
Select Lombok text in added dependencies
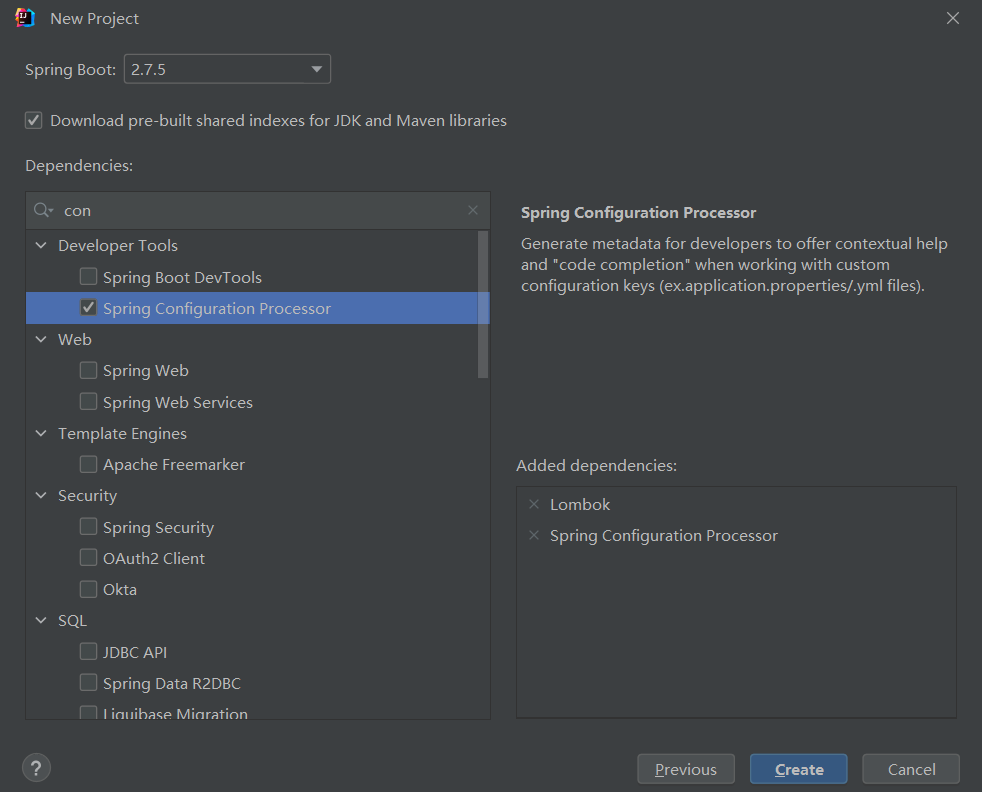[x=580, y=504]
